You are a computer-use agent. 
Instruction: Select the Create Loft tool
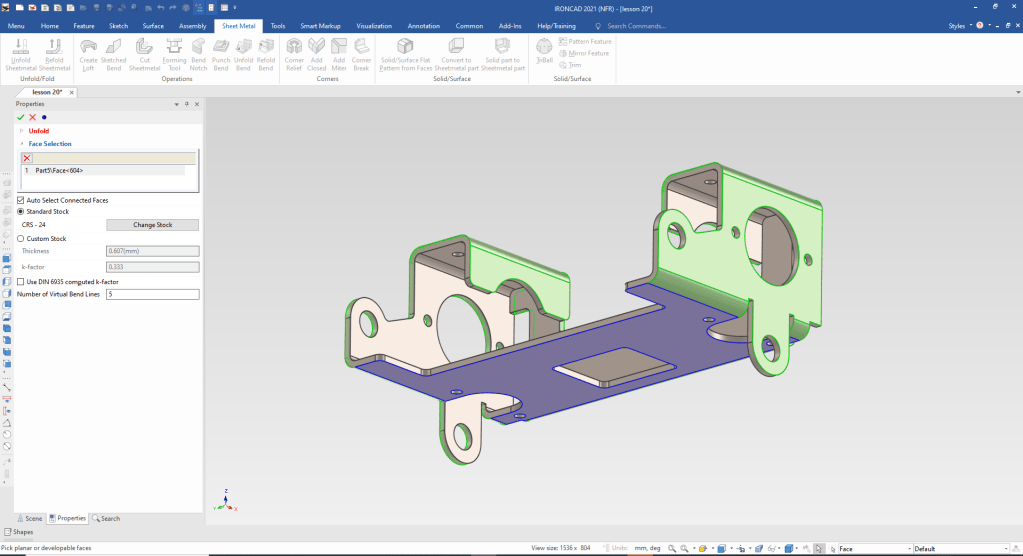(88, 46)
